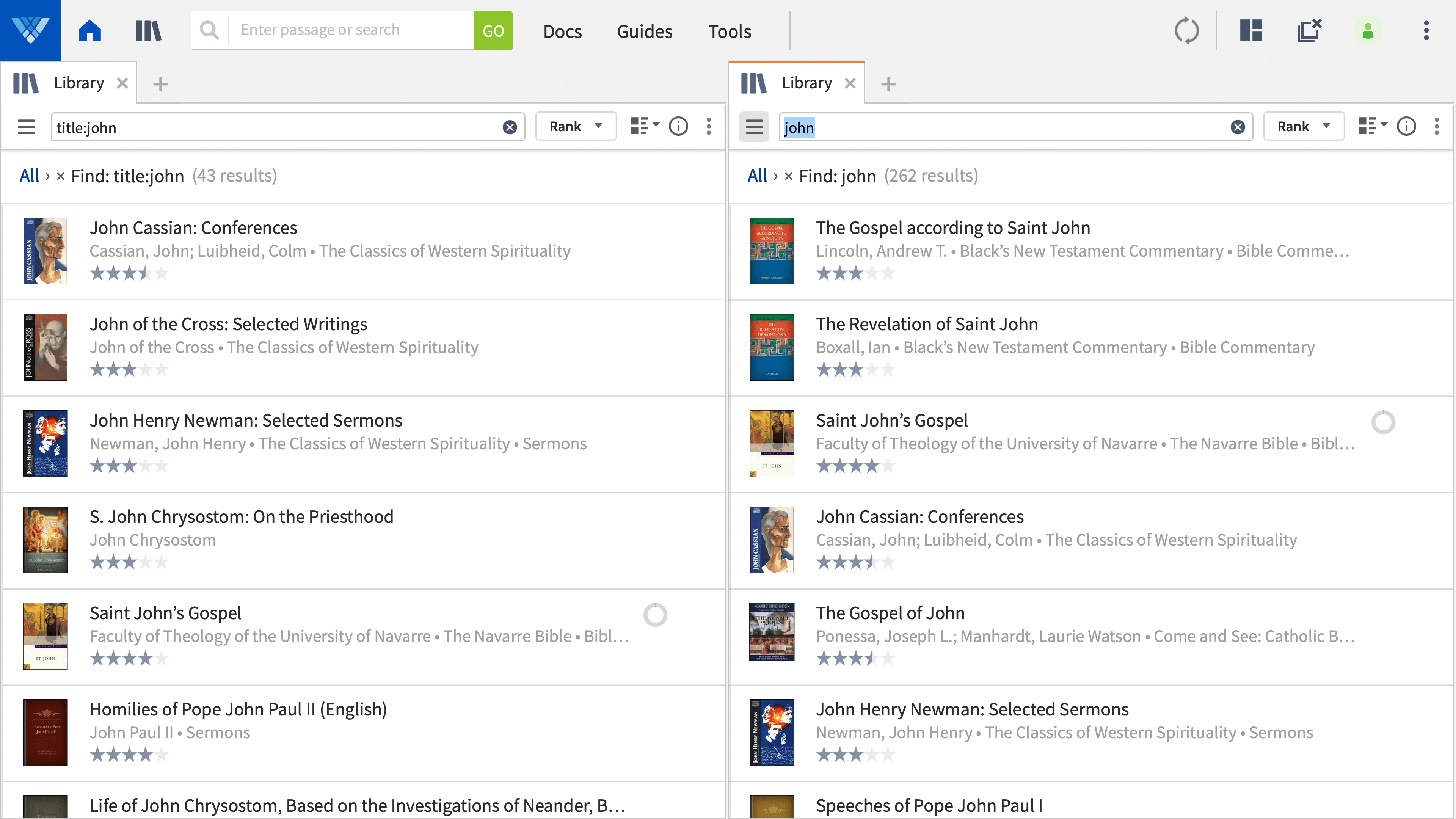Toggle the left library's sidebar hamburger menu
The image size is (1456, 819).
[26, 127]
